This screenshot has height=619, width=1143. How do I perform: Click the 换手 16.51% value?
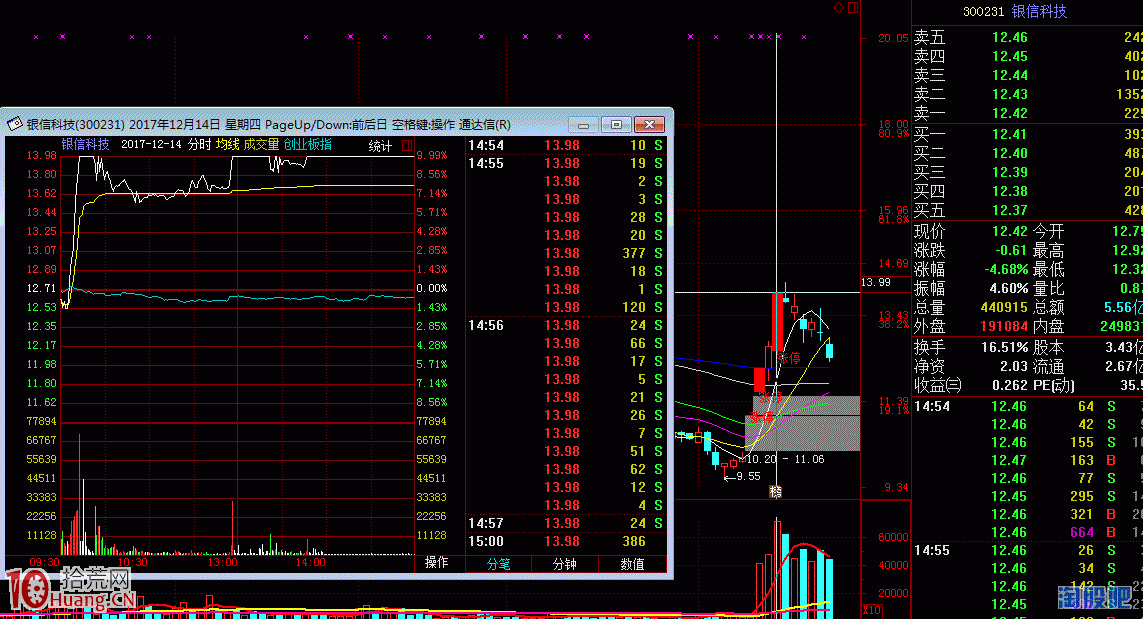tap(1004, 347)
